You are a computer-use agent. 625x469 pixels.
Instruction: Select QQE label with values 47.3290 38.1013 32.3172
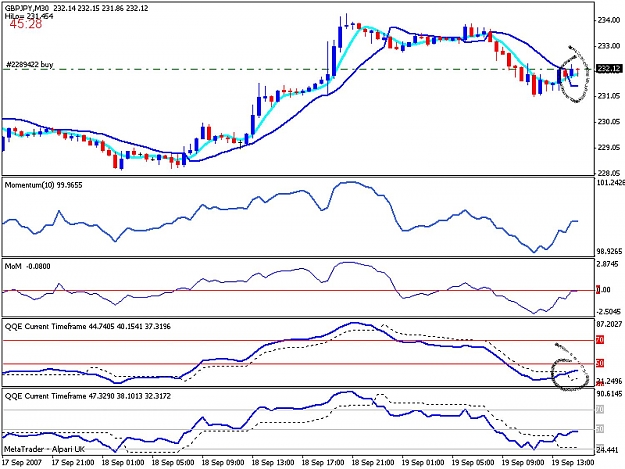(x=88, y=396)
